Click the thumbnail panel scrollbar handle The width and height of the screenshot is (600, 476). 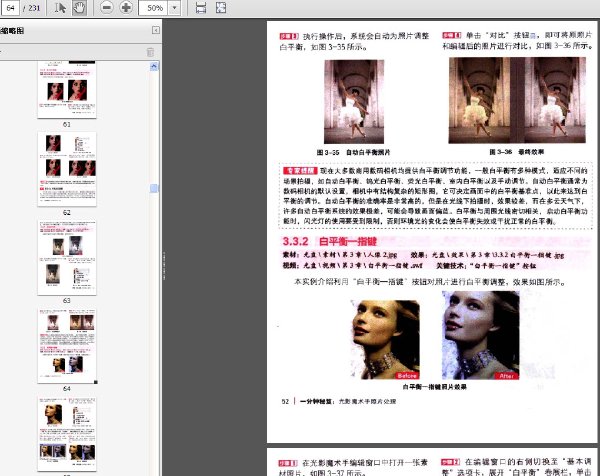coord(154,188)
